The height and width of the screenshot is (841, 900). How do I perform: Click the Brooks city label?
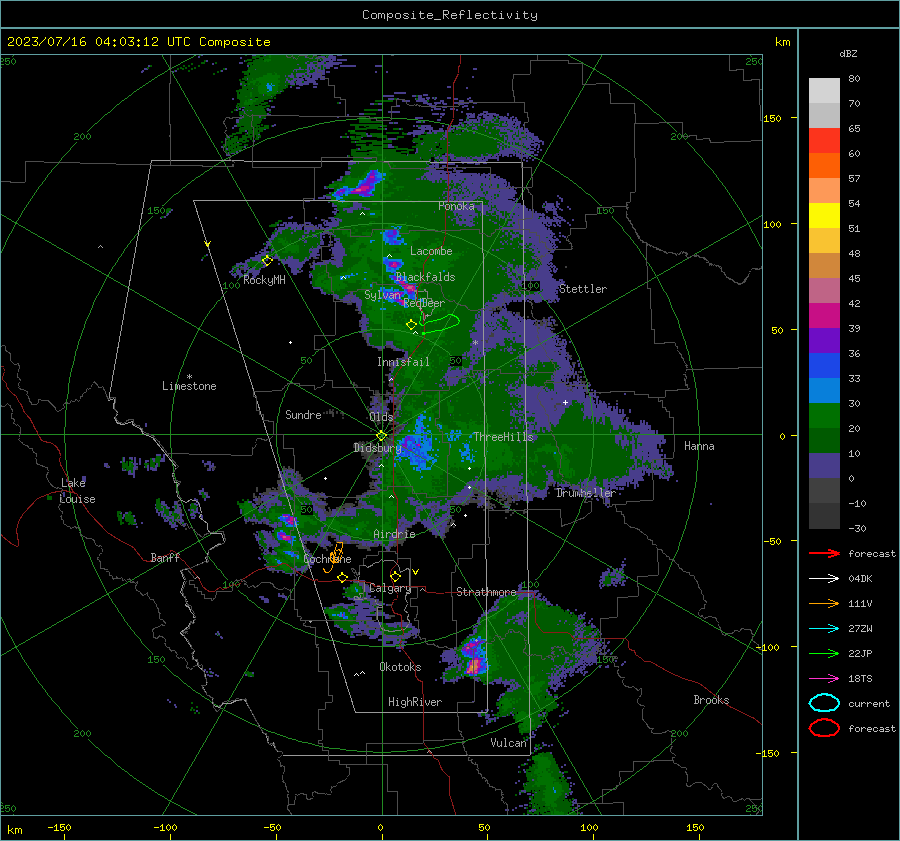[711, 700]
